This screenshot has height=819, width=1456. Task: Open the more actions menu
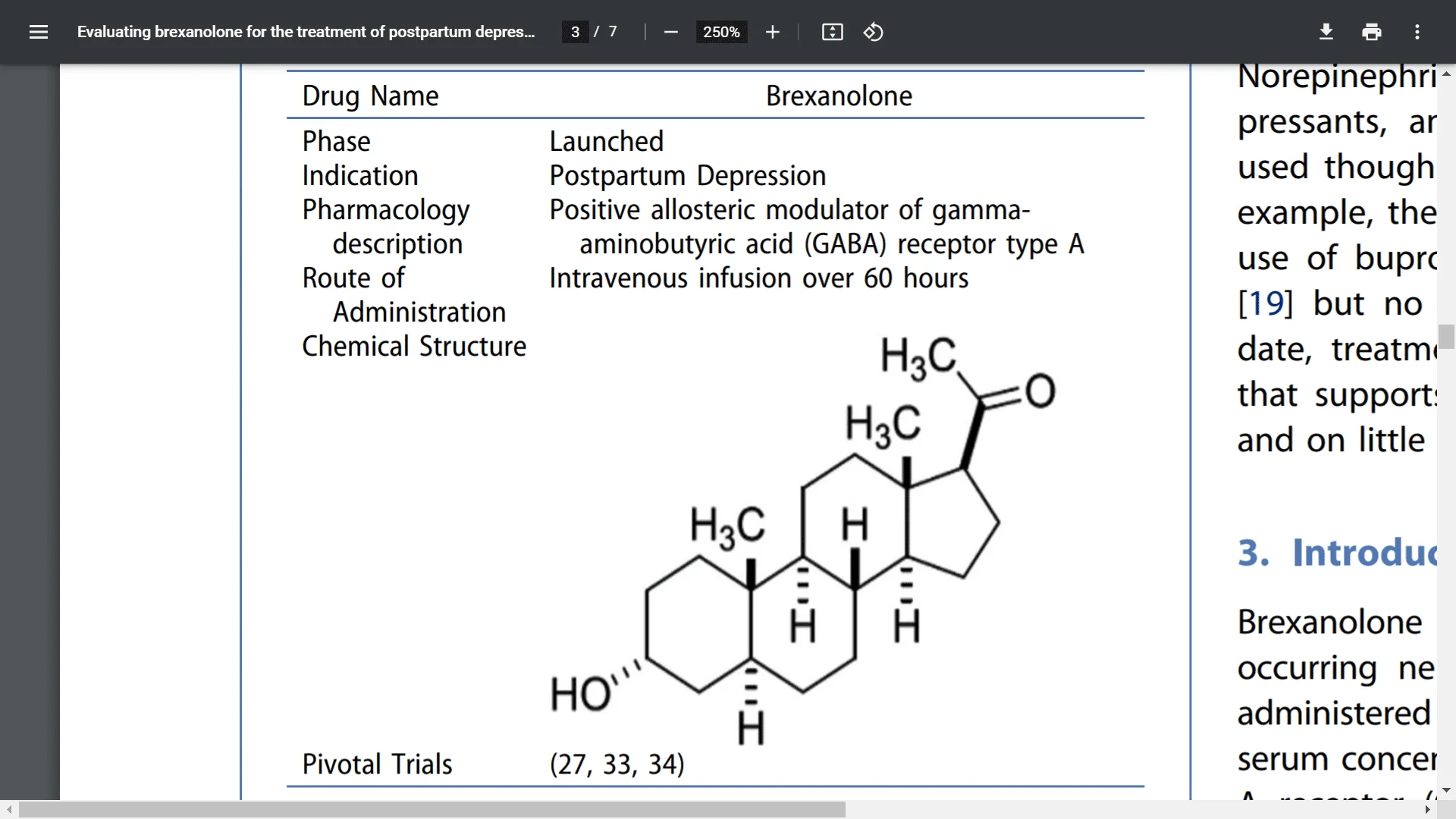pos(1417,32)
